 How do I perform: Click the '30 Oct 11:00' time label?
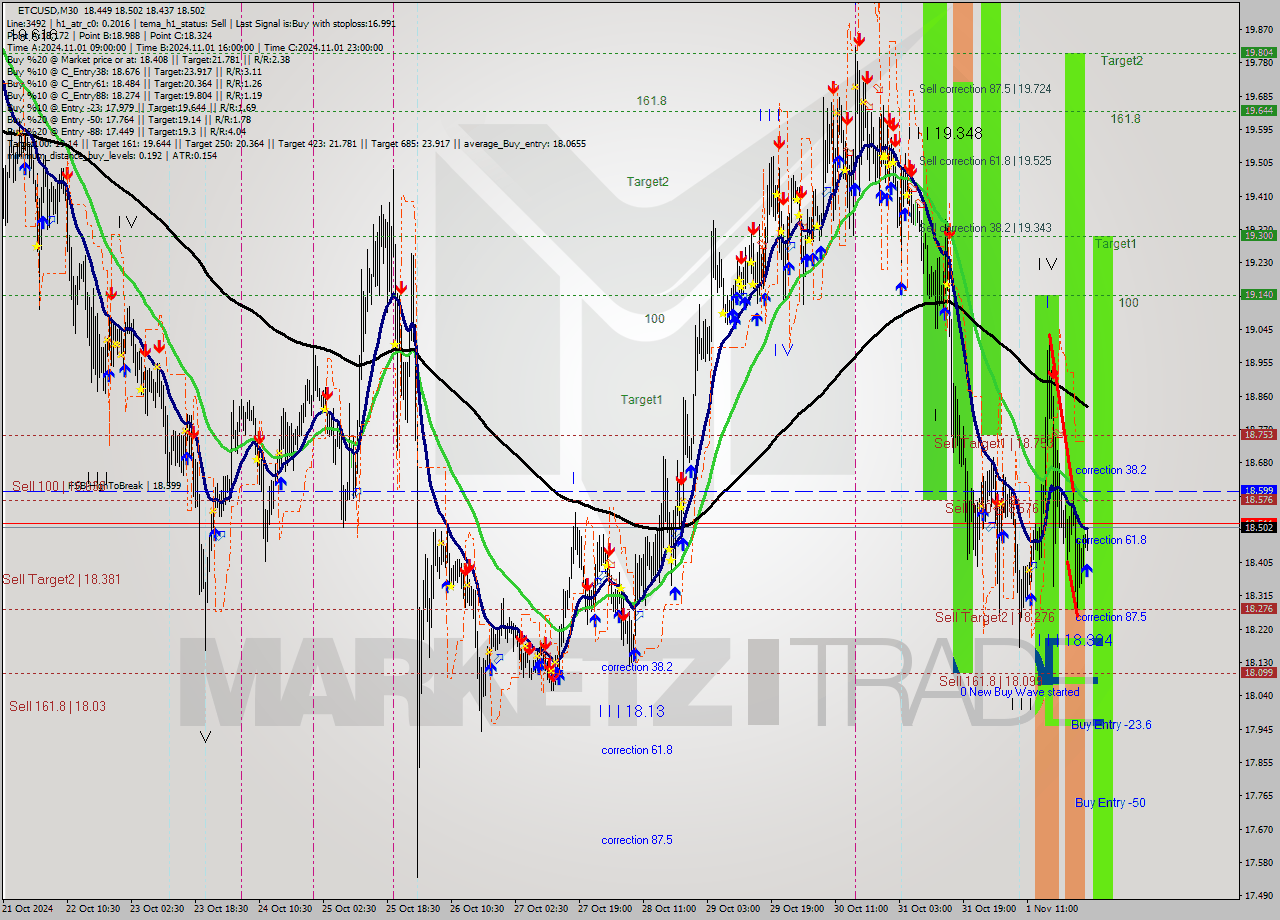pos(862,909)
